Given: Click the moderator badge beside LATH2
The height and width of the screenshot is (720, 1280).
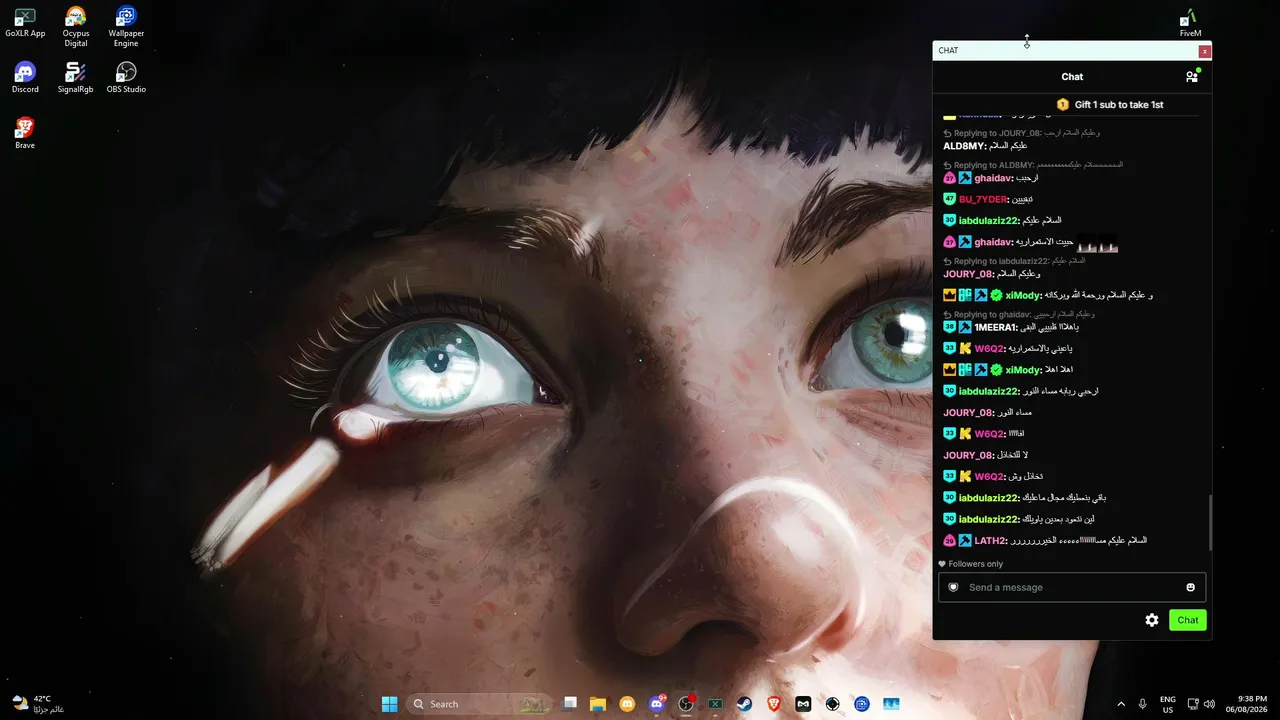Looking at the screenshot, I should [965, 541].
